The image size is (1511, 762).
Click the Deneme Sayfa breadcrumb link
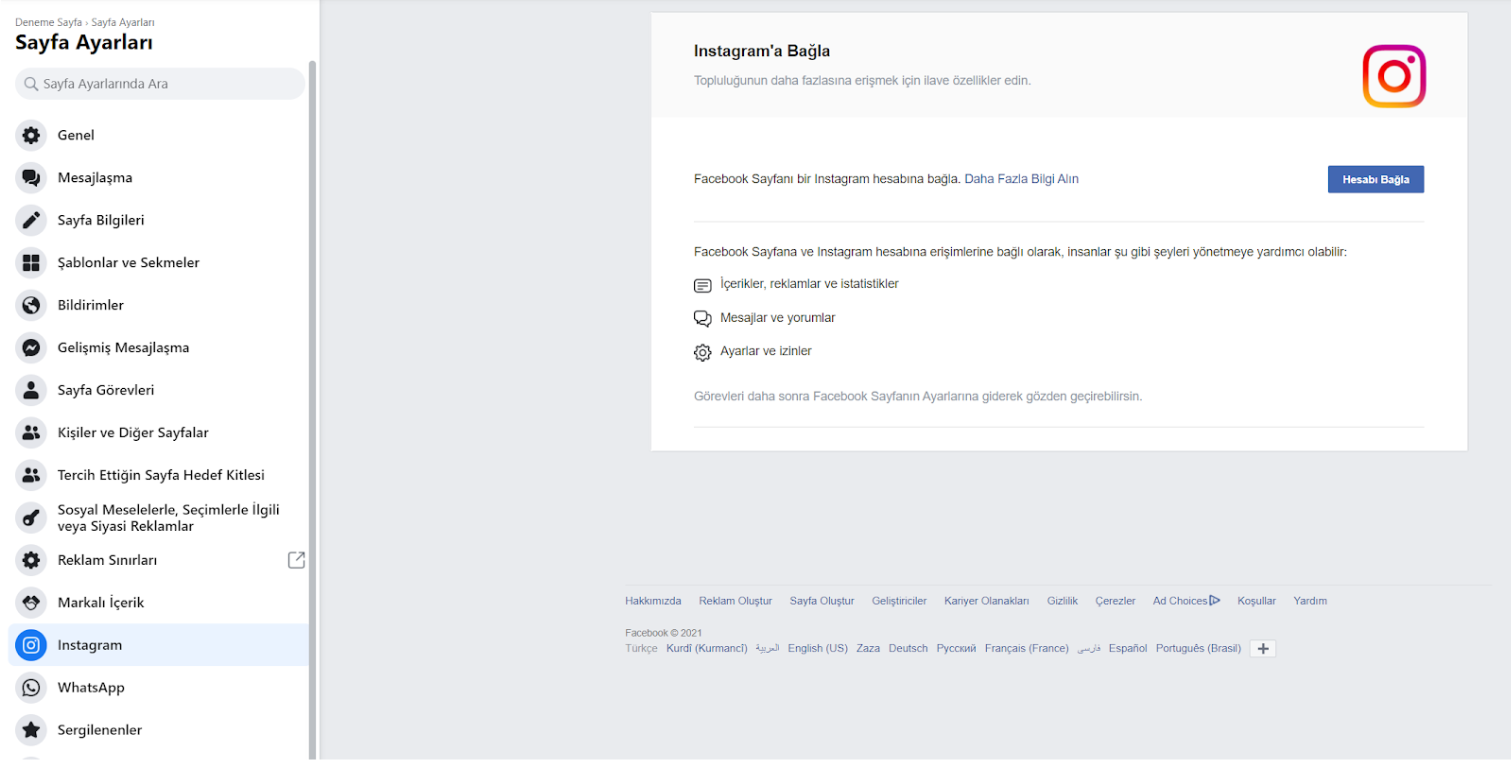(x=48, y=22)
